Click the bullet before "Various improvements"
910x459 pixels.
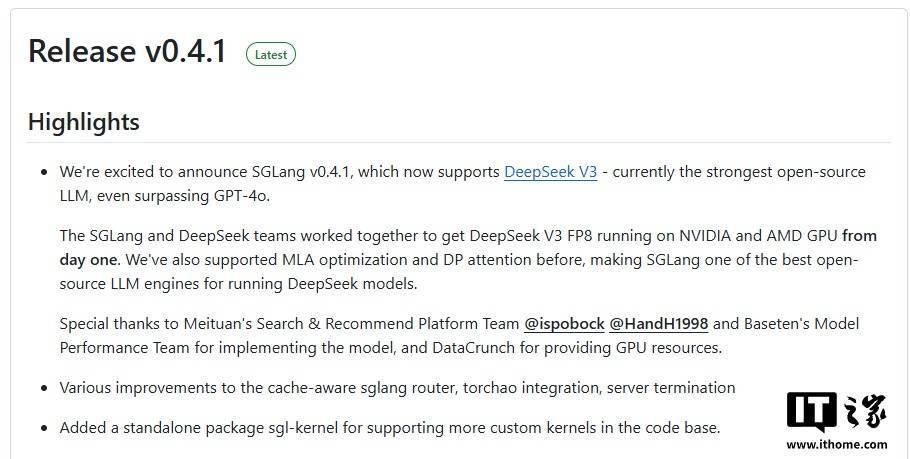(44, 388)
